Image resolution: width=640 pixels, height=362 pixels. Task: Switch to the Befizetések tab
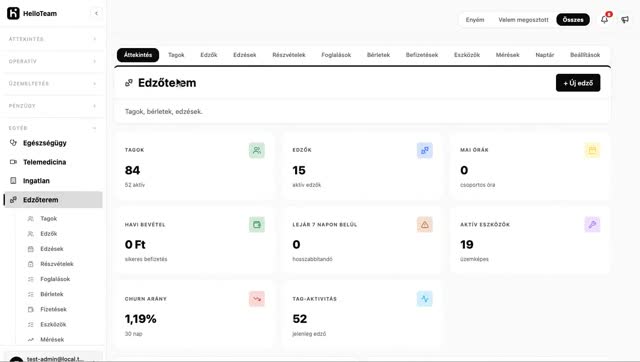pyautogui.click(x=422, y=55)
